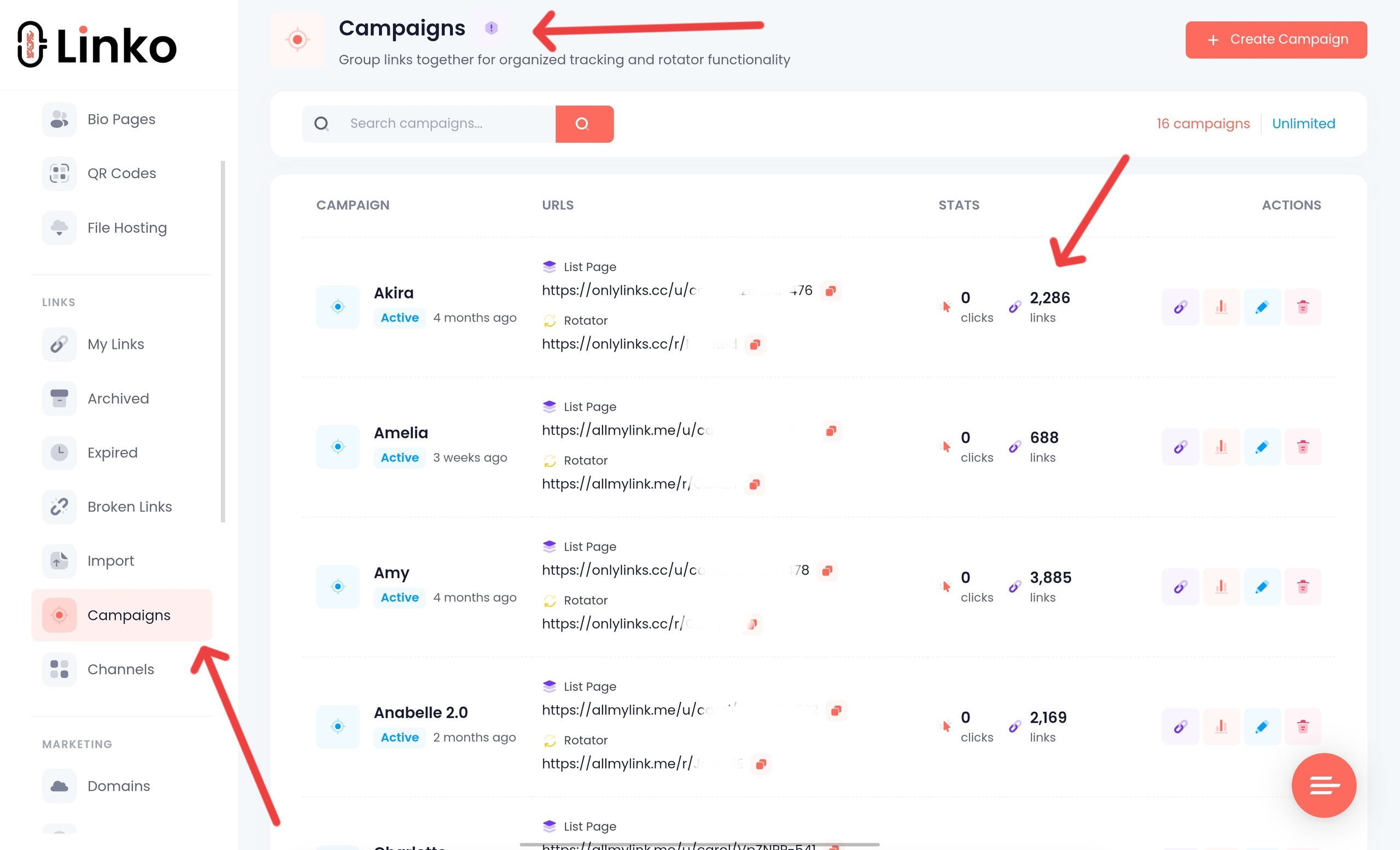Copy Amy's Rotator URL
The image size is (1400, 850).
coord(752,625)
